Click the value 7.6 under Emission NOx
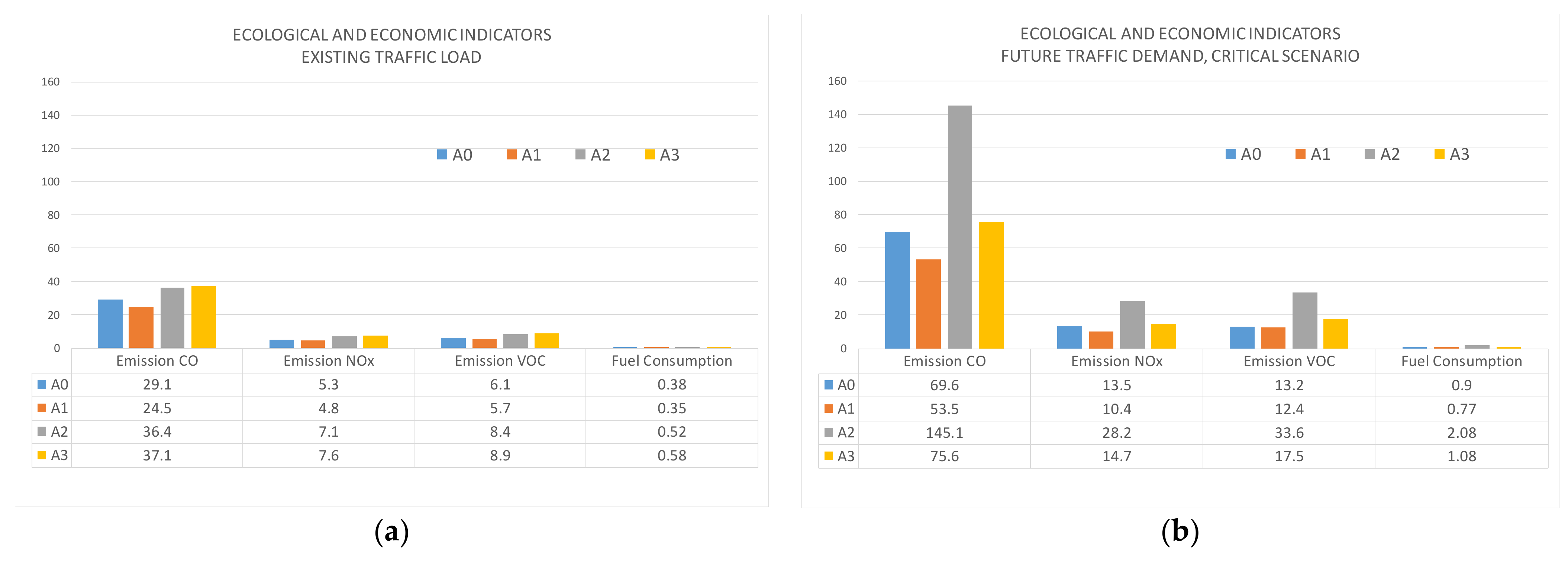 click(329, 455)
